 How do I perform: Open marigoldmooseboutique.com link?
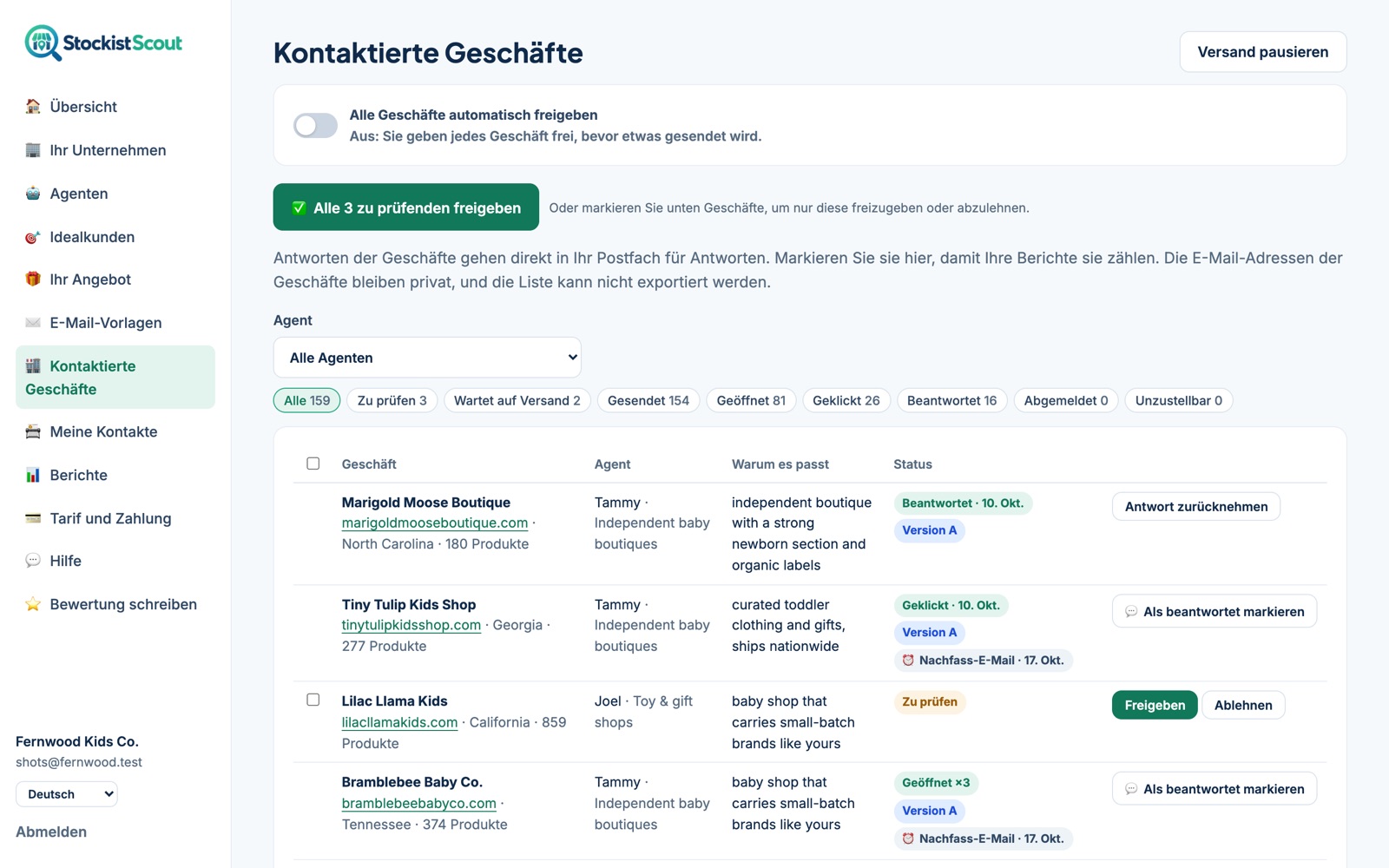point(435,523)
